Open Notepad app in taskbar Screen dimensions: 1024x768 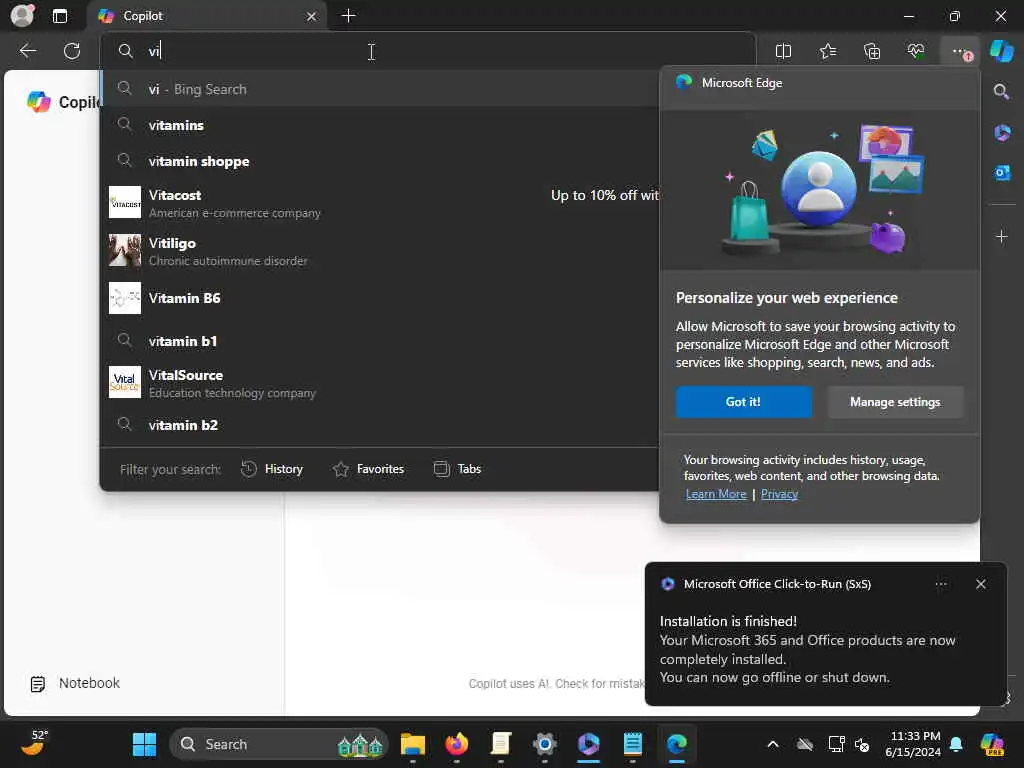click(632, 744)
